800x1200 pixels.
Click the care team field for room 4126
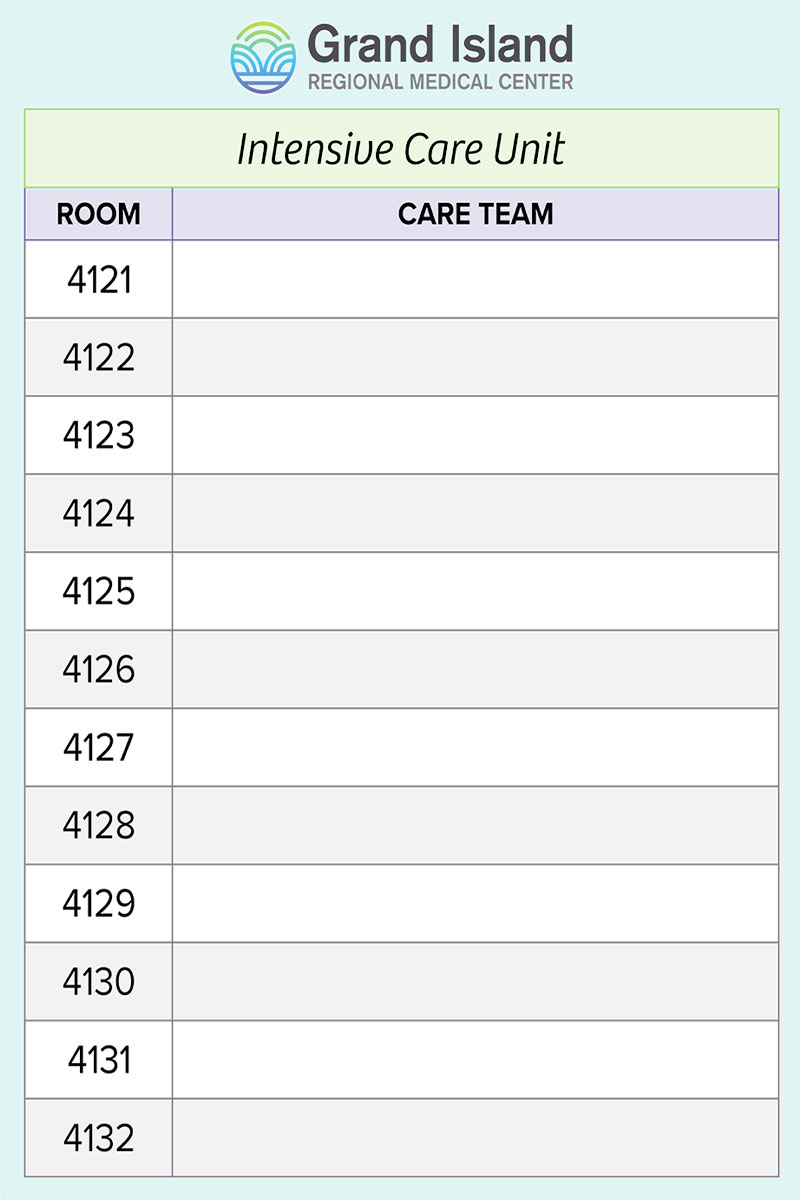pos(476,669)
